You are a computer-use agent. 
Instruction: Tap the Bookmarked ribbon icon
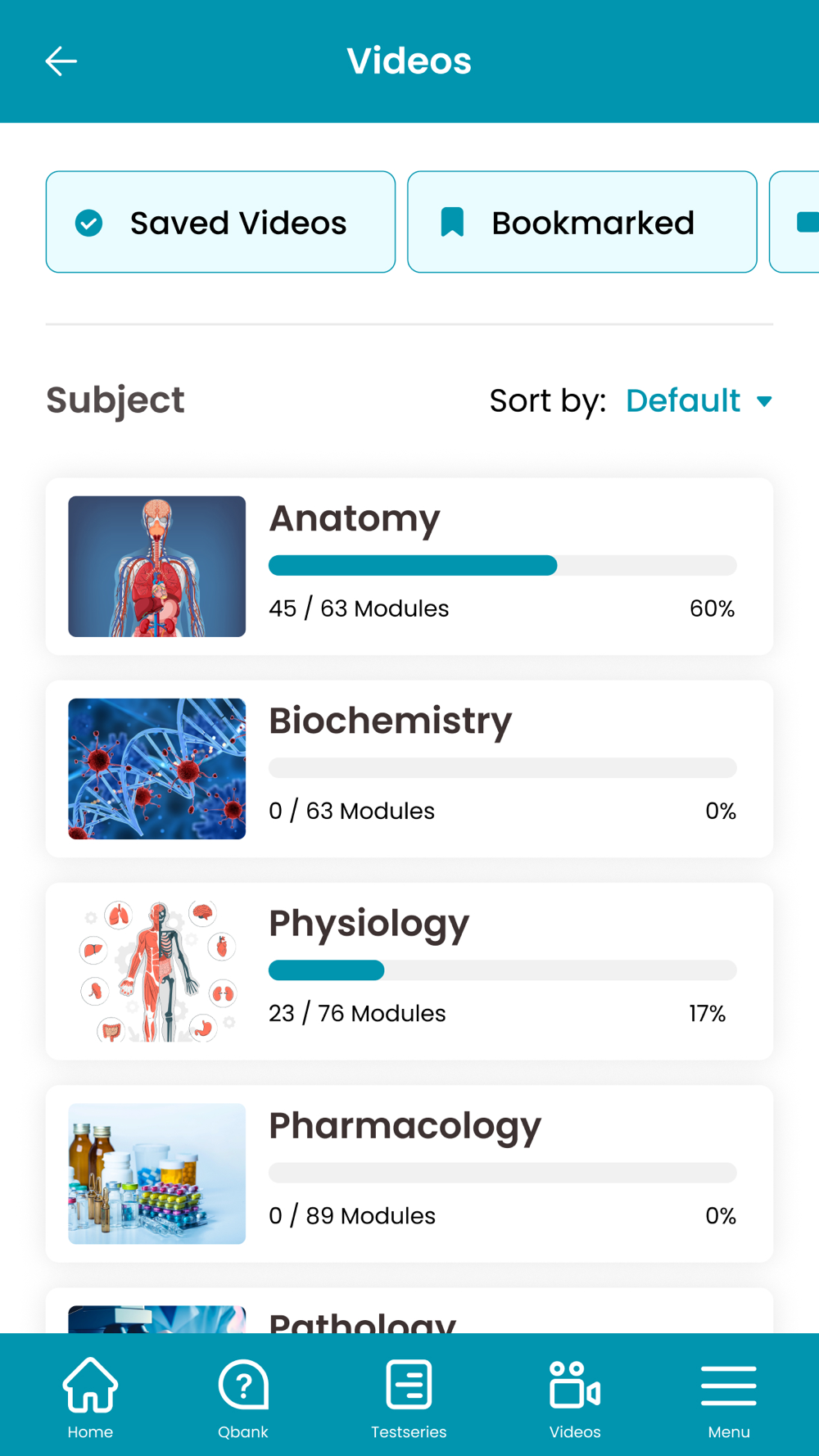coord(452,222)
